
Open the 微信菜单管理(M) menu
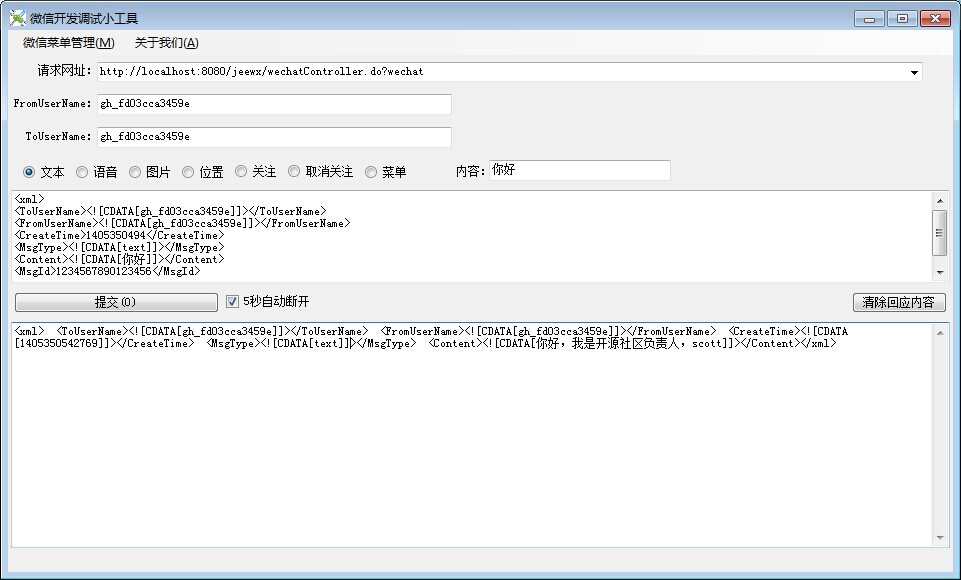(69, 42)
